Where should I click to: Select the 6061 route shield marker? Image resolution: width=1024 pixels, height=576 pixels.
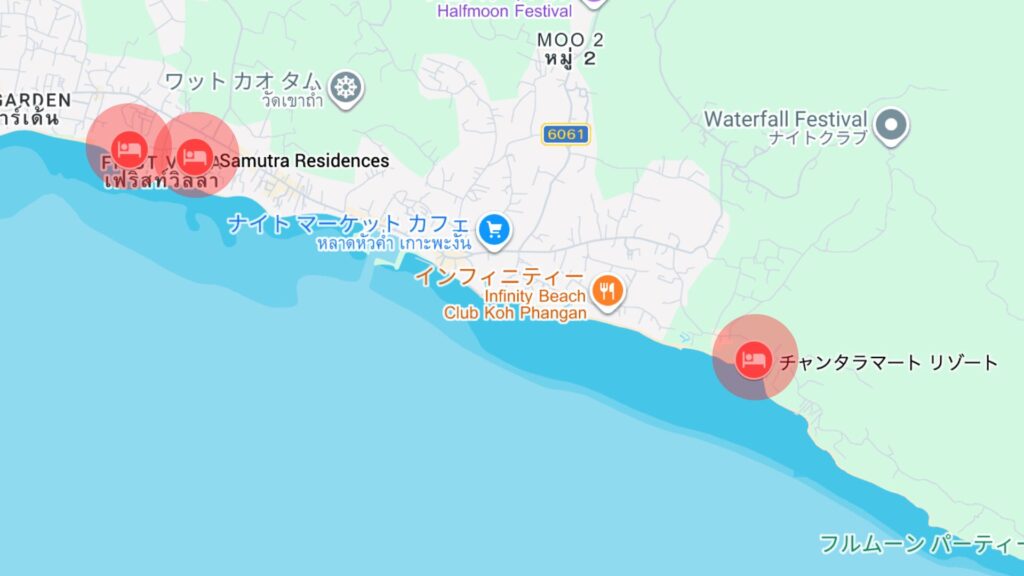tap(566, 135)
